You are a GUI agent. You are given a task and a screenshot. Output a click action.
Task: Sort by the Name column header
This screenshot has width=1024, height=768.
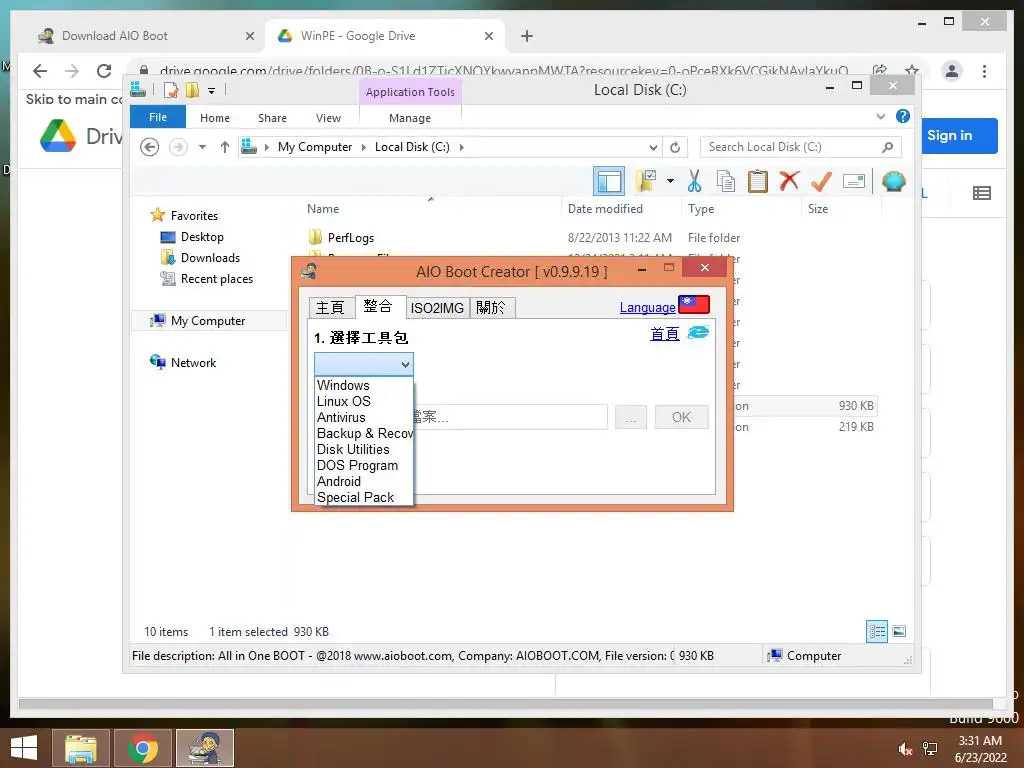pos(323,208)
